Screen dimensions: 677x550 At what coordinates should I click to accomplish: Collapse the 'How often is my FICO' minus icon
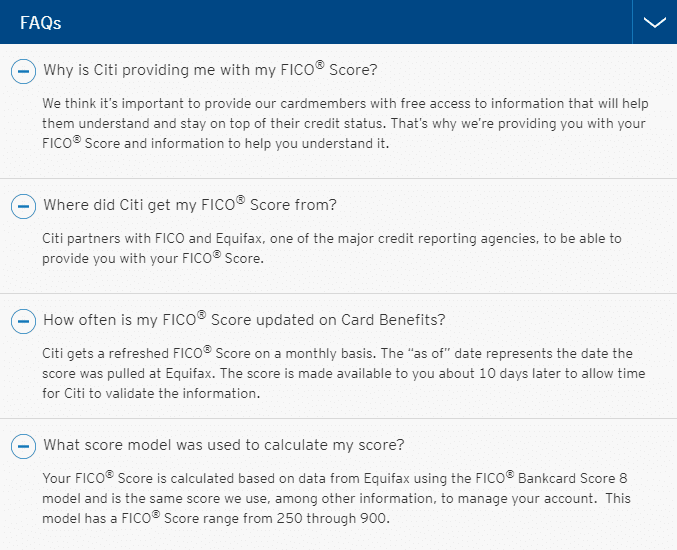click(x=23, y=321)
